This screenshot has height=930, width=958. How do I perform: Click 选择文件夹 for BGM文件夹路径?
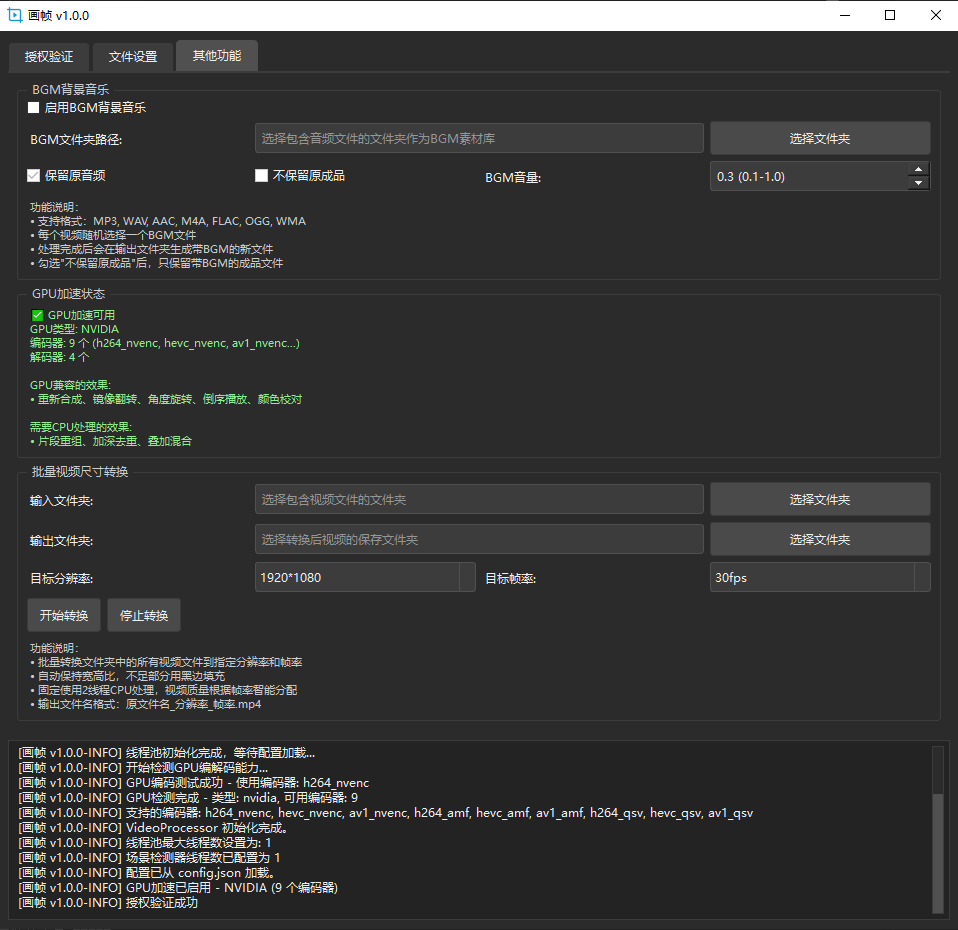point(819,139)
